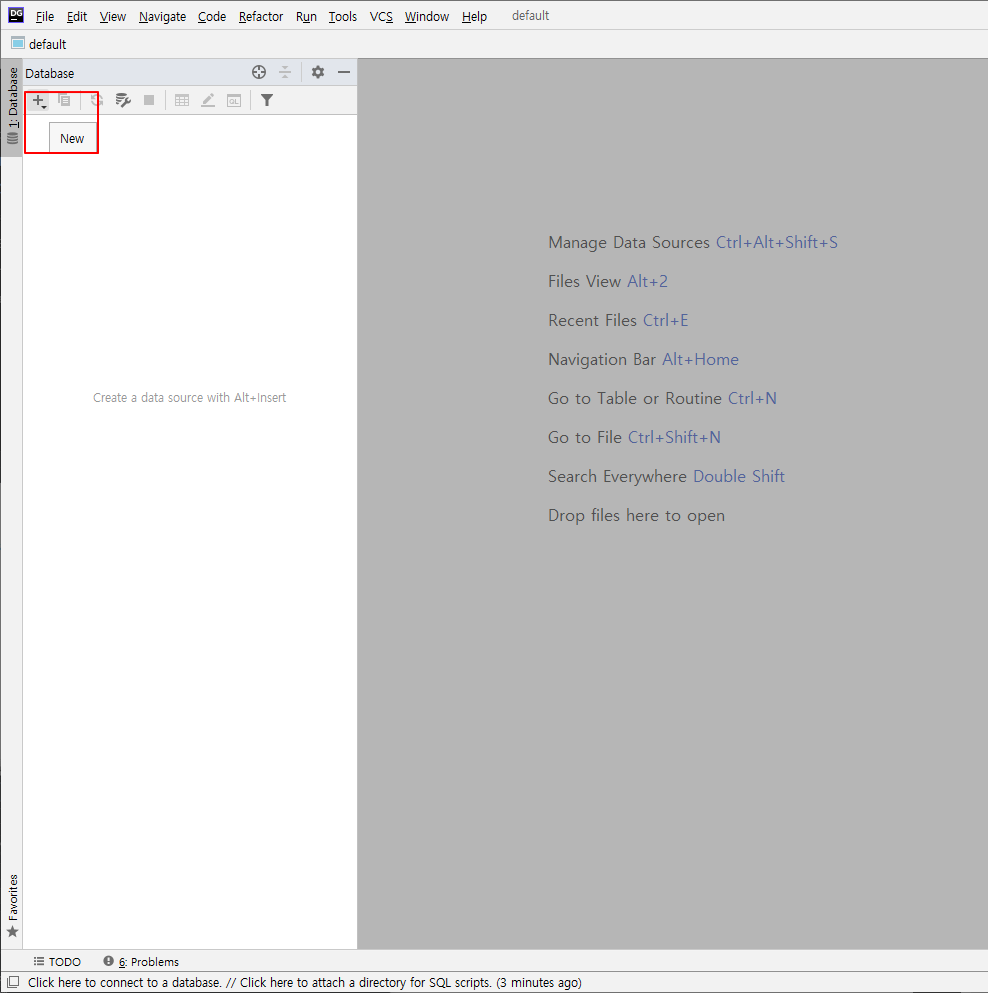Screen dimensions: 988x993
Task: Click 'Create a data source with Alt+Insert' text
Action: 189,397
